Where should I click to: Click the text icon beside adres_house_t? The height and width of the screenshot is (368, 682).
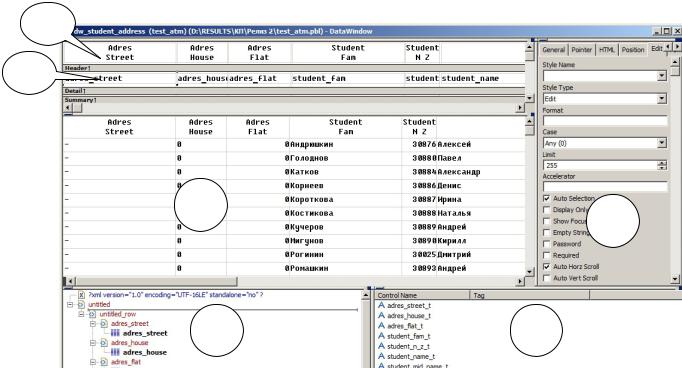coord(381,315)
